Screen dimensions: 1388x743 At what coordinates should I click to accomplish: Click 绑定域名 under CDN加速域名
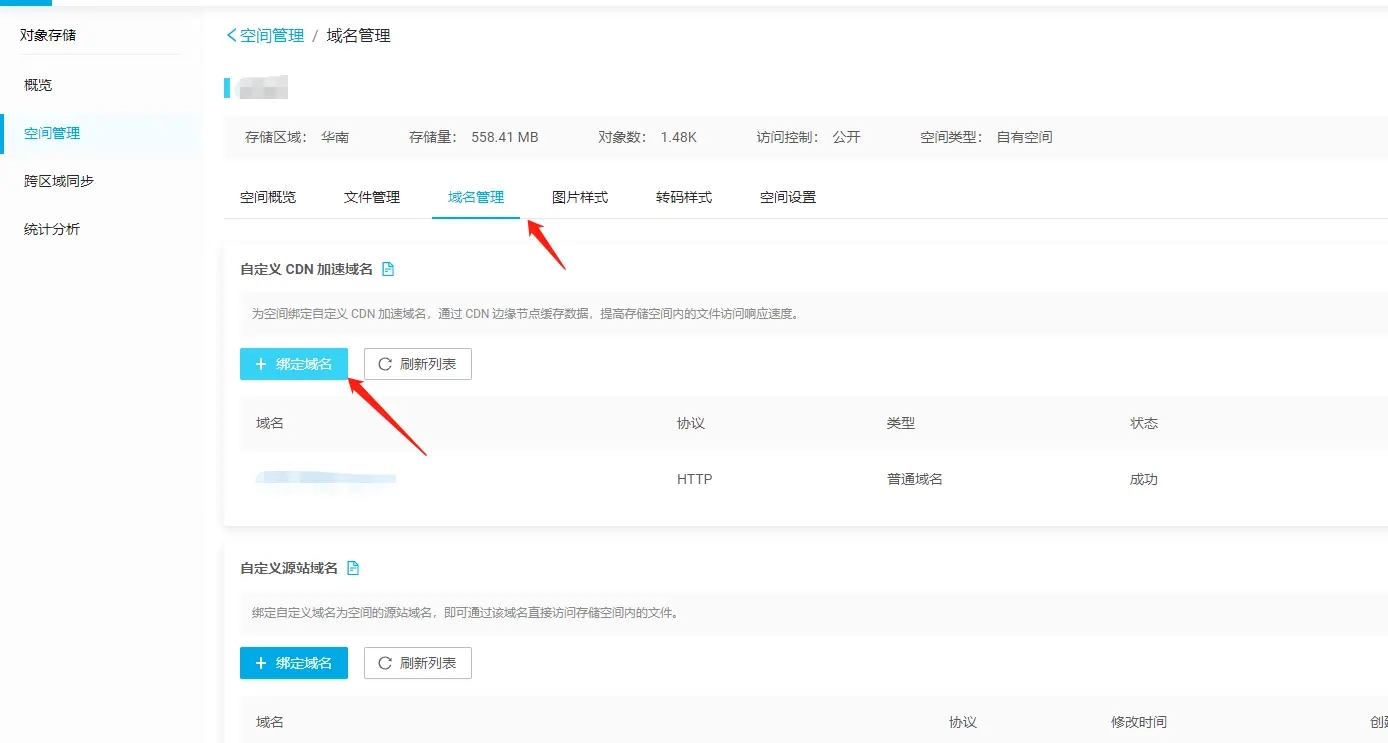(294, 364)
